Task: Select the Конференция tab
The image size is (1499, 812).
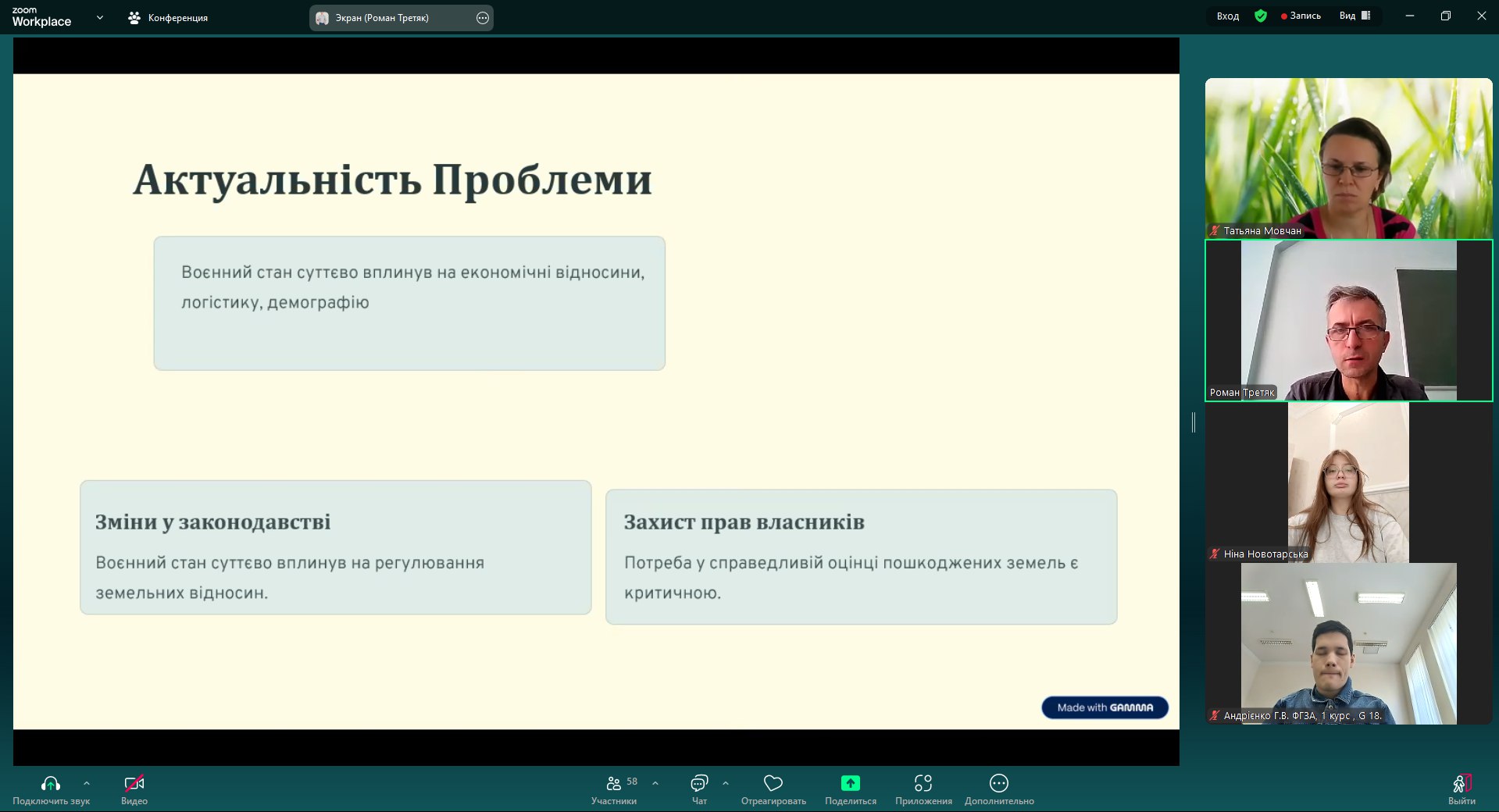Action: (x=168, y=17)
